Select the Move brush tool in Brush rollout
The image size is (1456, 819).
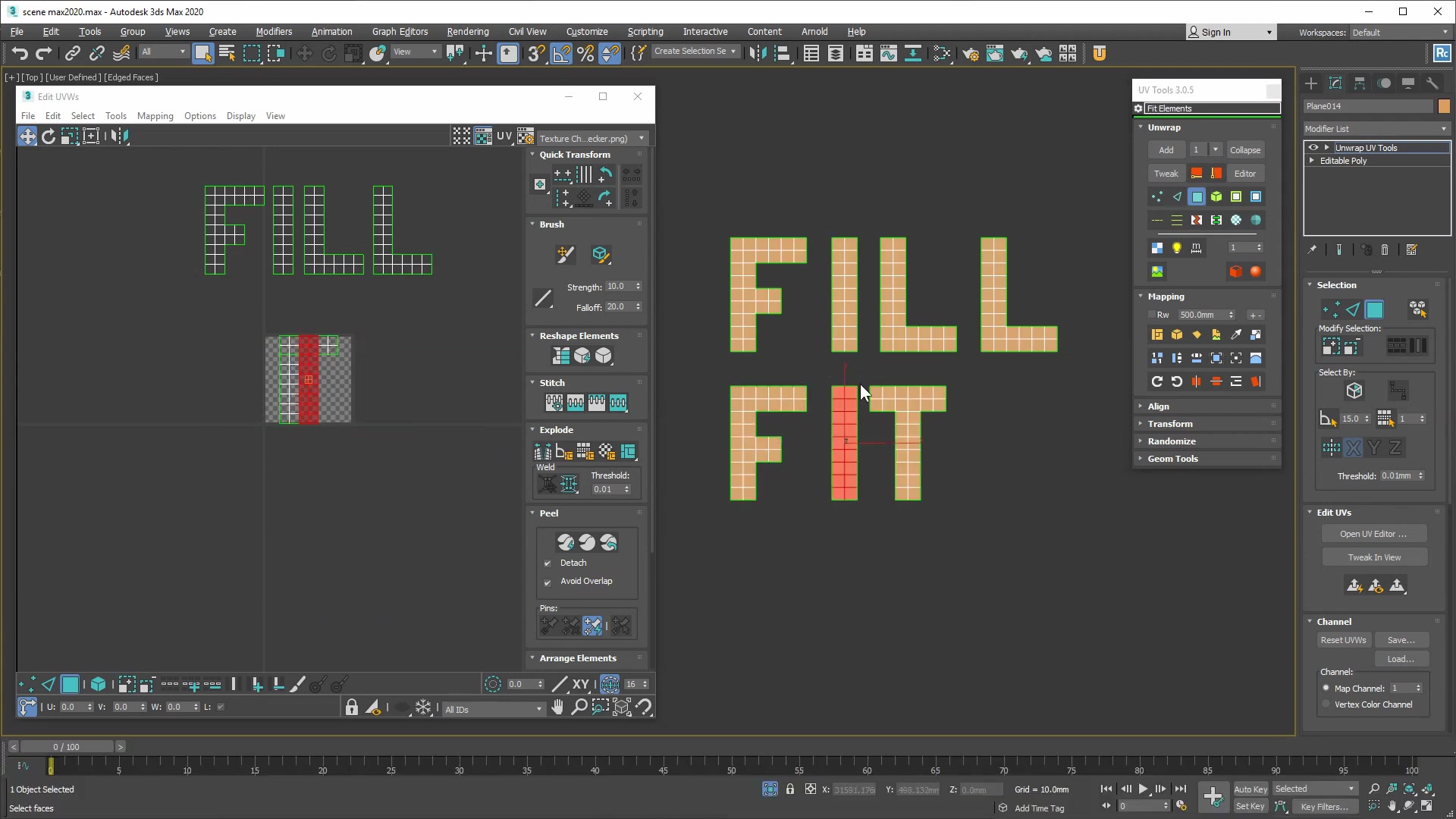point(566,255)
